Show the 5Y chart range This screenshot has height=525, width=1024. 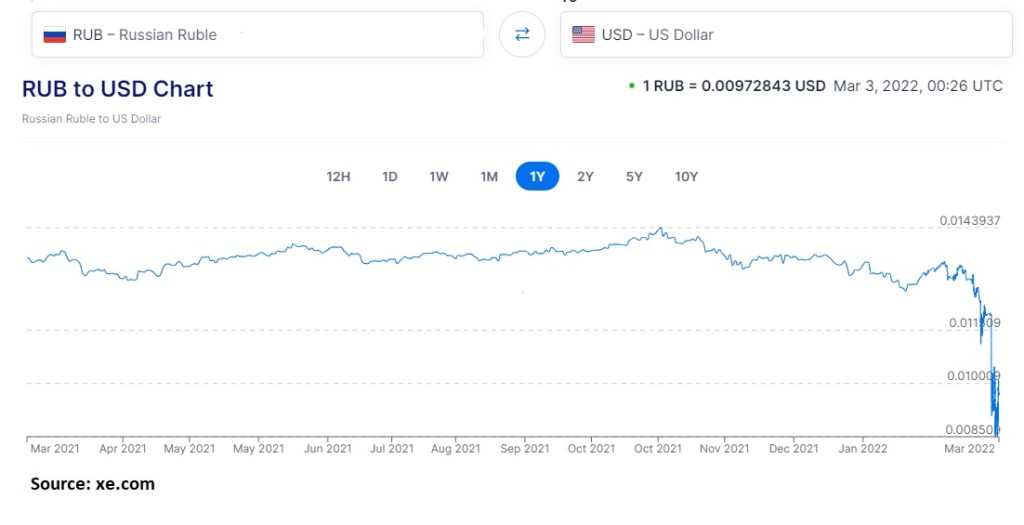click(x=634, y=177)
